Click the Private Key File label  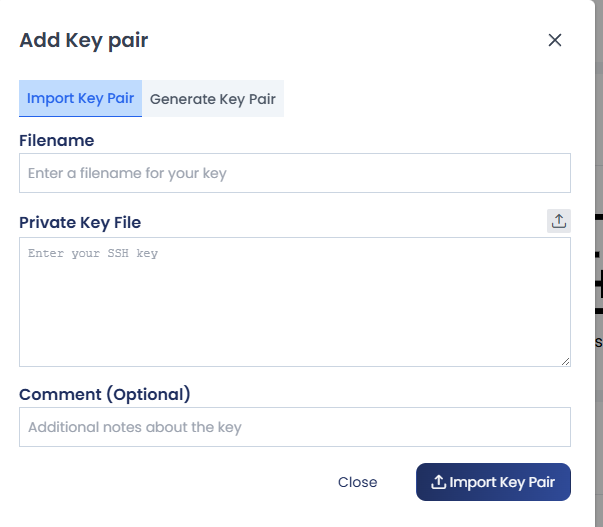[x=80, y=222]
